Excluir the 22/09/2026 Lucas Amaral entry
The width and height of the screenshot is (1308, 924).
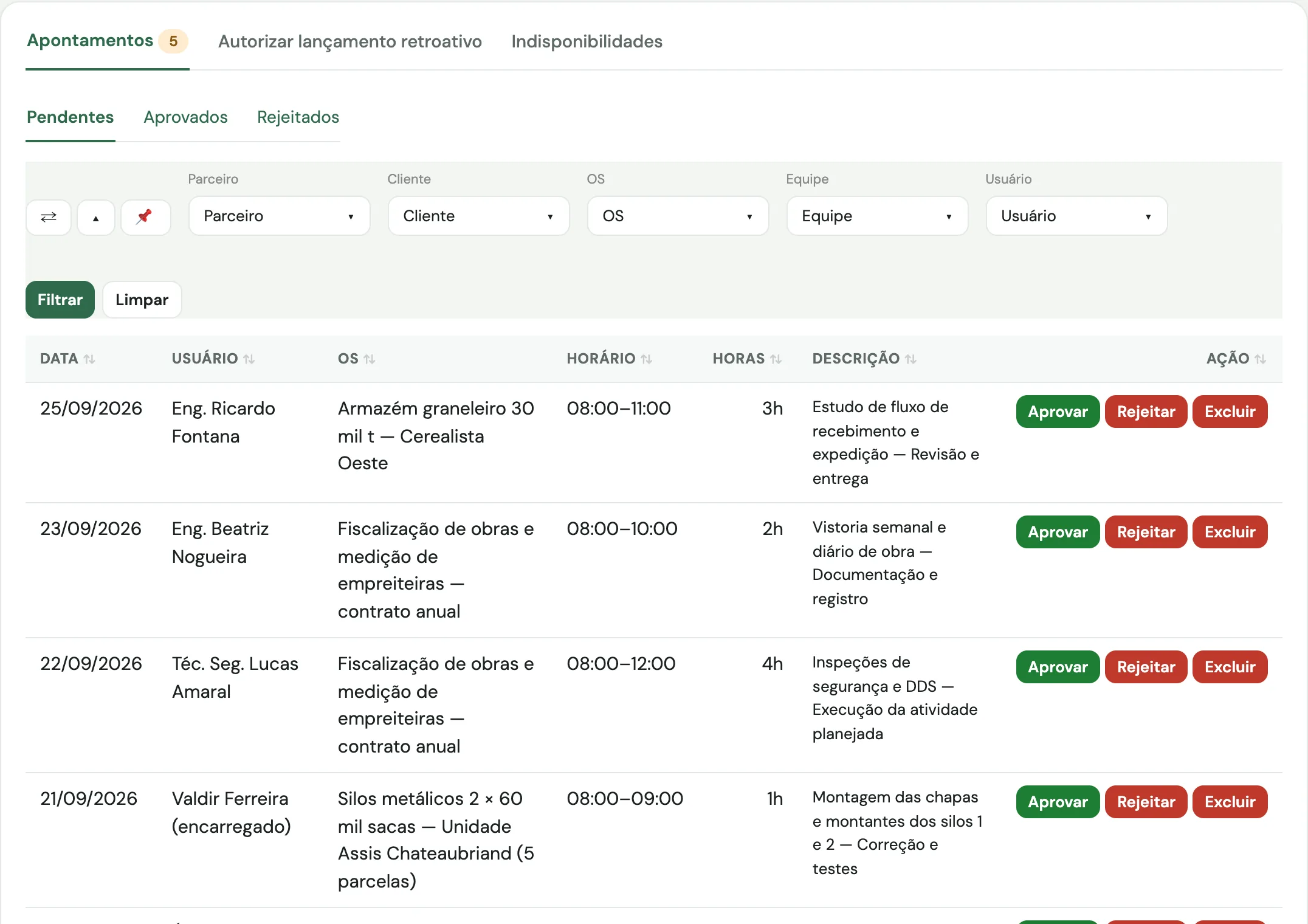point(1230,667)
